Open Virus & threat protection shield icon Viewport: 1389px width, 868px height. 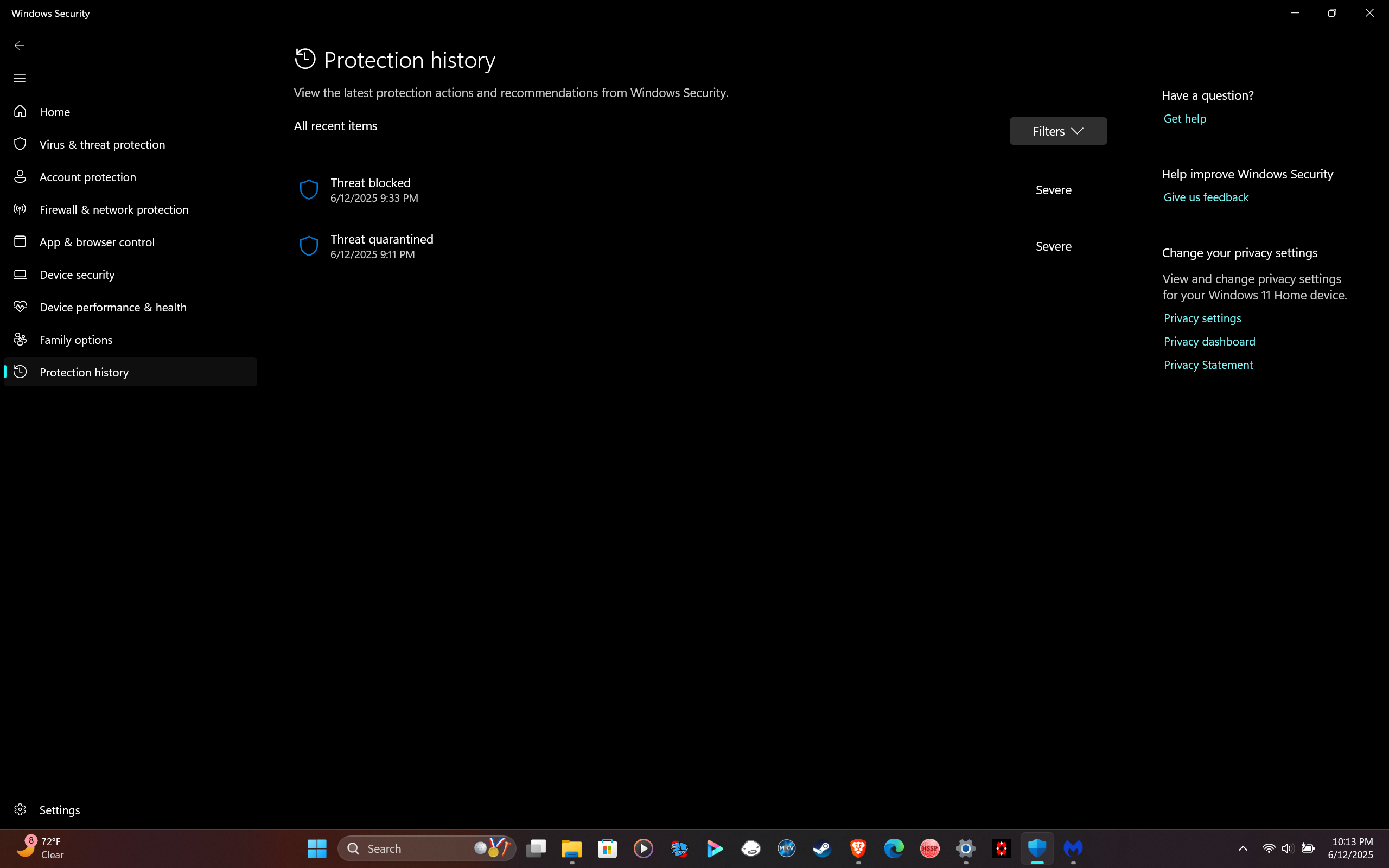pyautogui.click(x=20, y=144)
